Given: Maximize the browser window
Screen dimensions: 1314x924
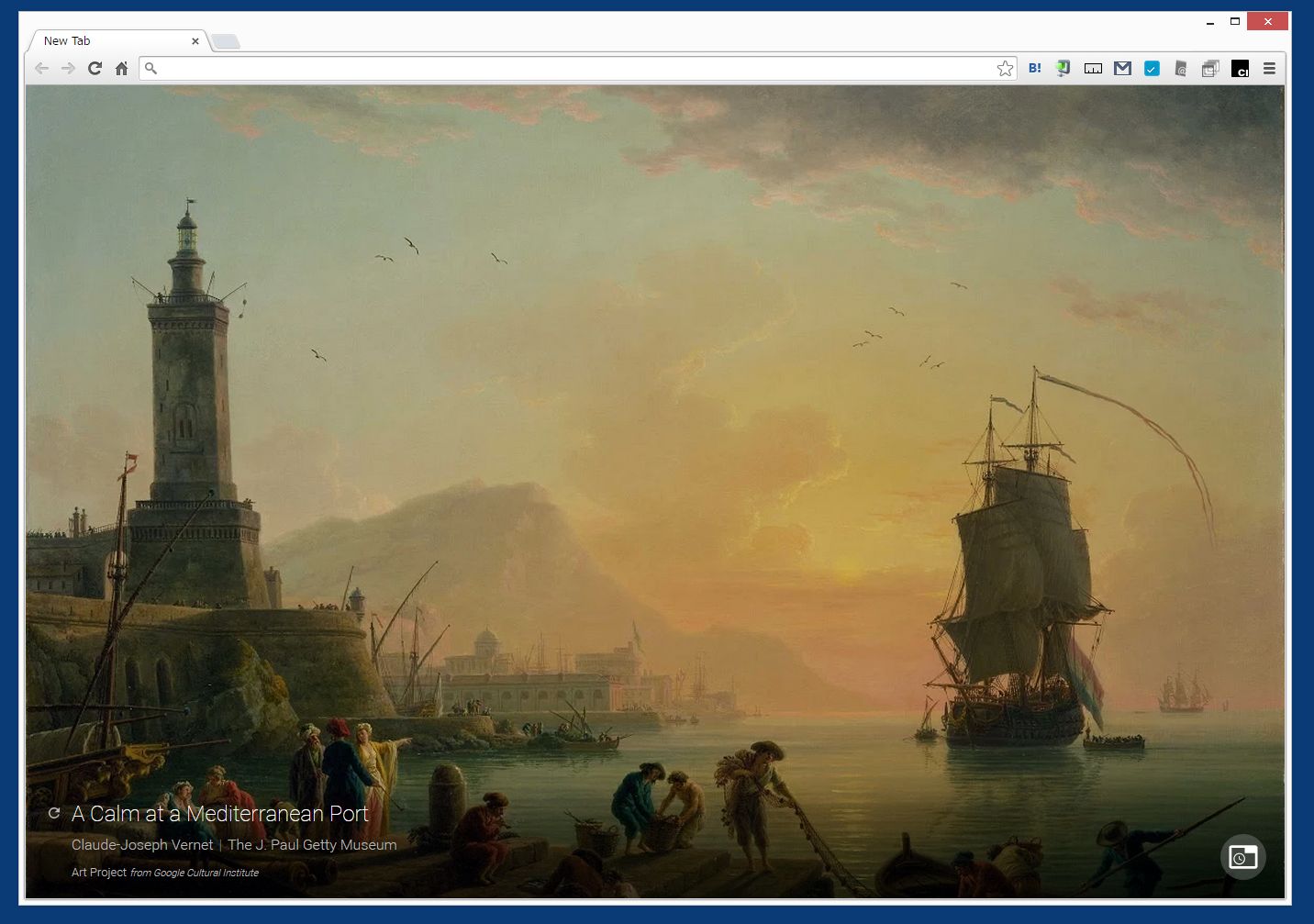Looking at the screenshot, I should tap(1235, 21).
